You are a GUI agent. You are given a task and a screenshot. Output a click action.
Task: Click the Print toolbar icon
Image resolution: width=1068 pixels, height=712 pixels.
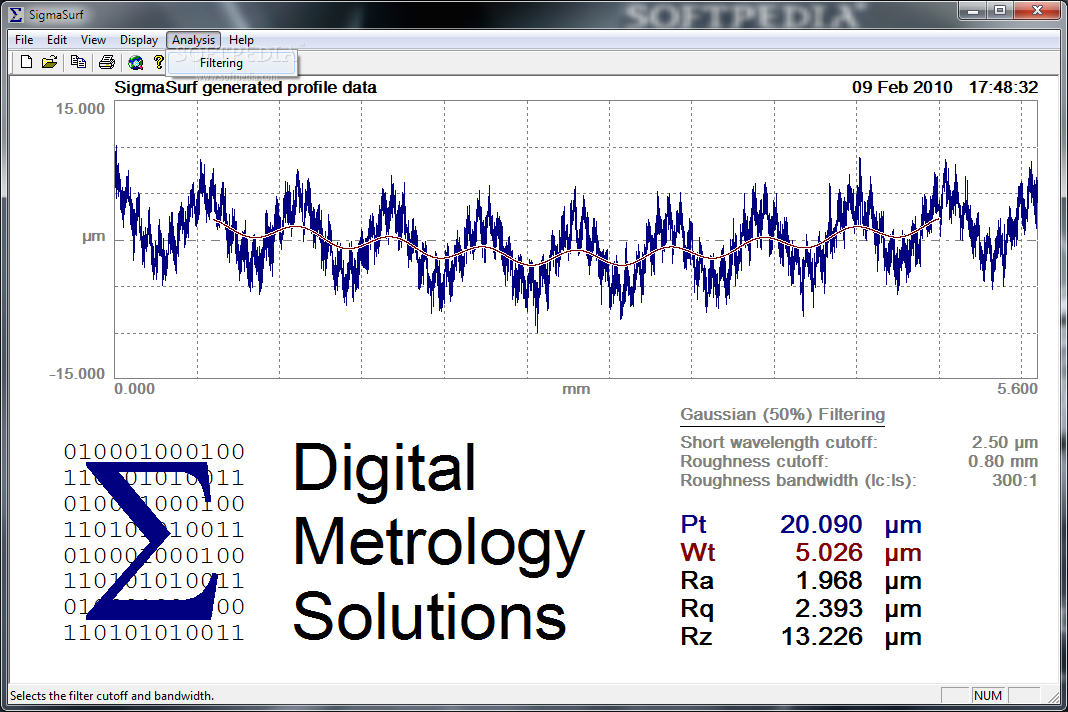pyautogui.click(x=107, y=62)
